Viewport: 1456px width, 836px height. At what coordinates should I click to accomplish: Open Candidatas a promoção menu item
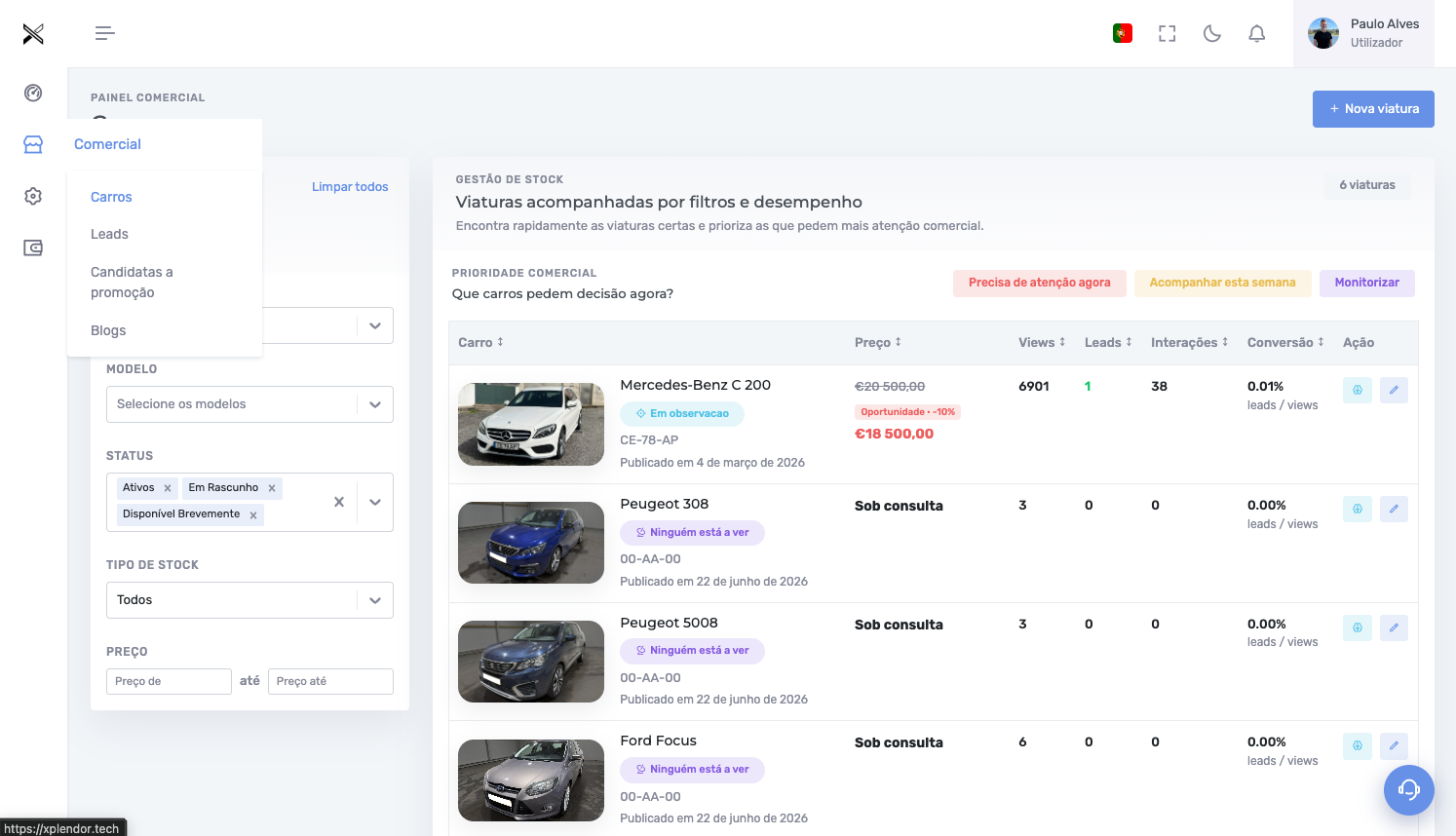pyautogui.click(x=132, y=282)
